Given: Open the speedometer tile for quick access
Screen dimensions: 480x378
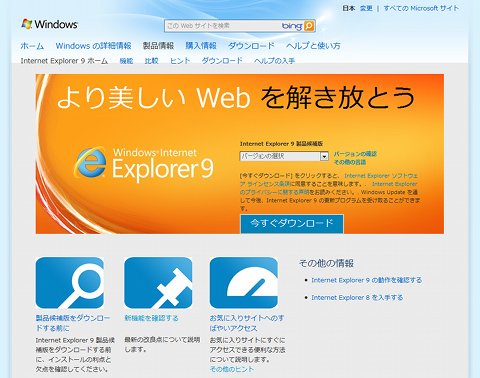Looking at the screenshot, I should tap(244, 283).
